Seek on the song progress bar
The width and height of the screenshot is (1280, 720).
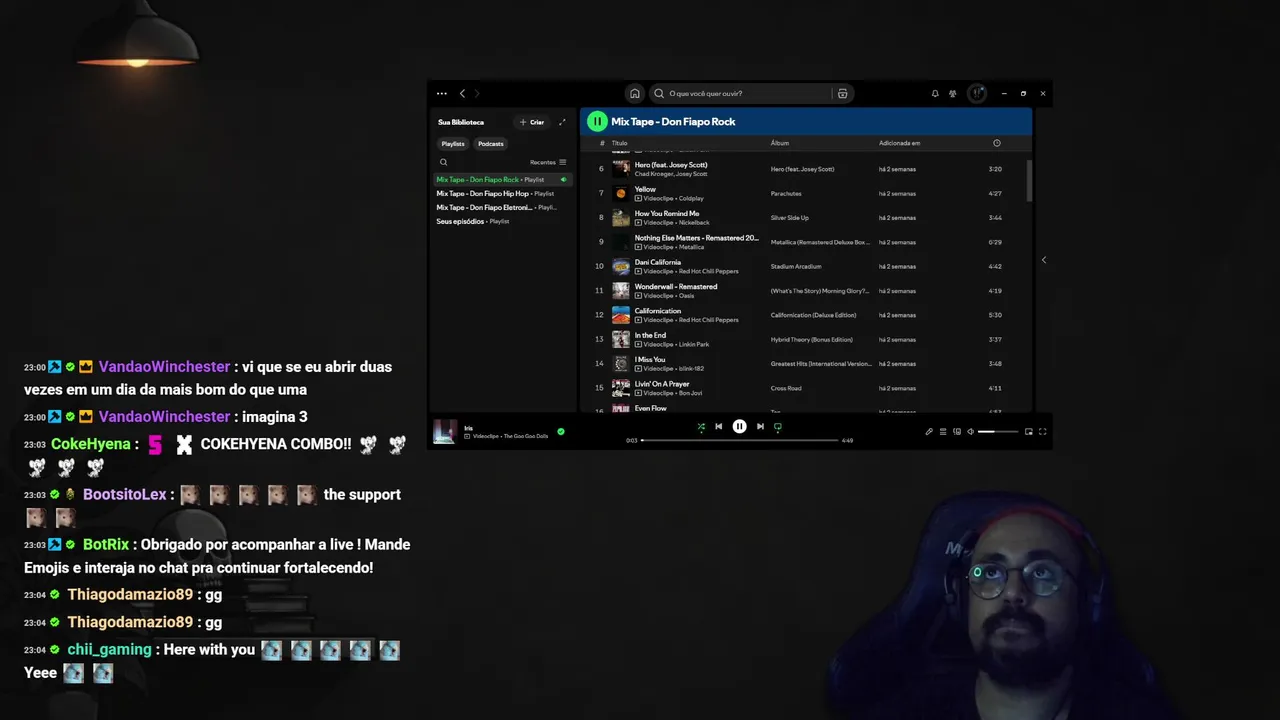pos(740,440)
